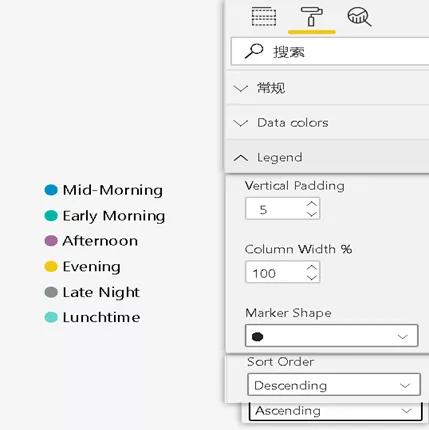
Task: Click the Afternoon purple legend marker
Action: point(51,241)
